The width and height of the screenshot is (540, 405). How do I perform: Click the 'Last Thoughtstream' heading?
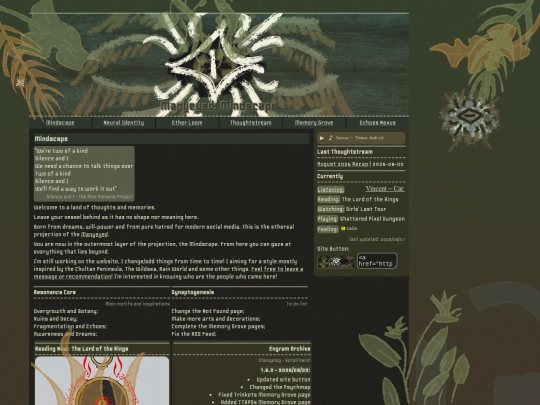pos(345,152)
